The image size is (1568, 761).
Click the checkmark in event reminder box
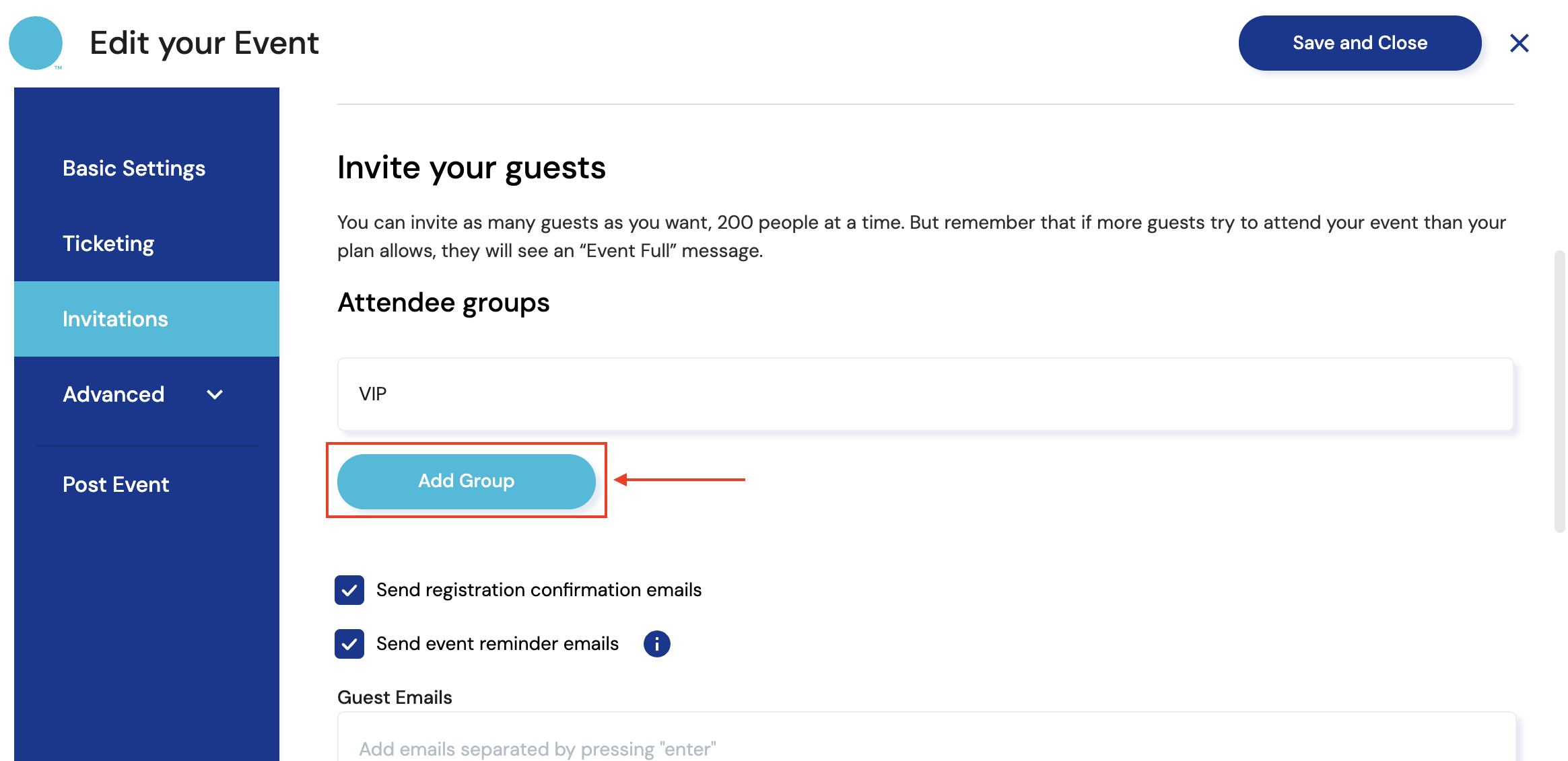tap(349, 645)
